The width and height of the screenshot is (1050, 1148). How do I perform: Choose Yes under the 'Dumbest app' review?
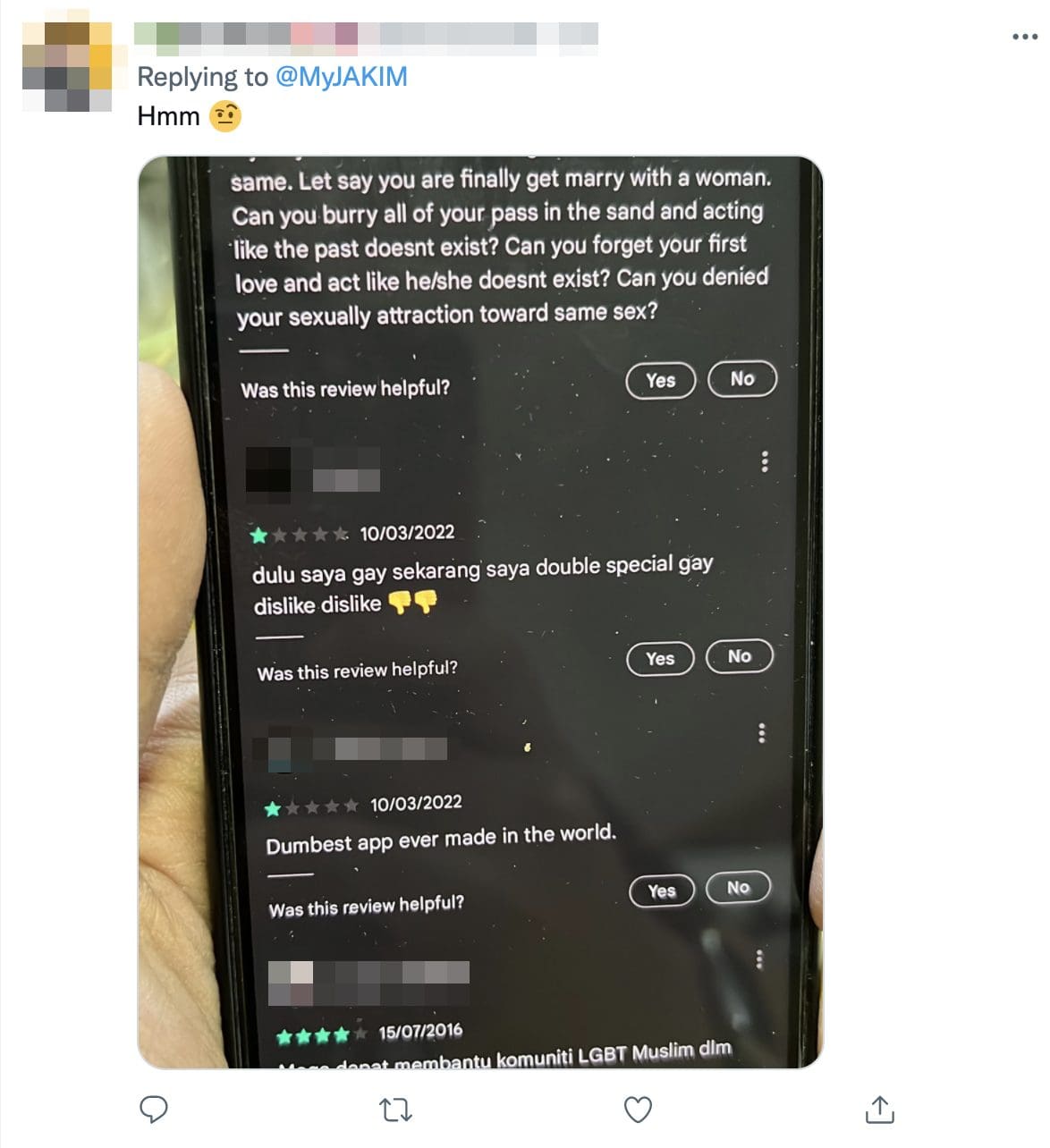tap(662, 891)
